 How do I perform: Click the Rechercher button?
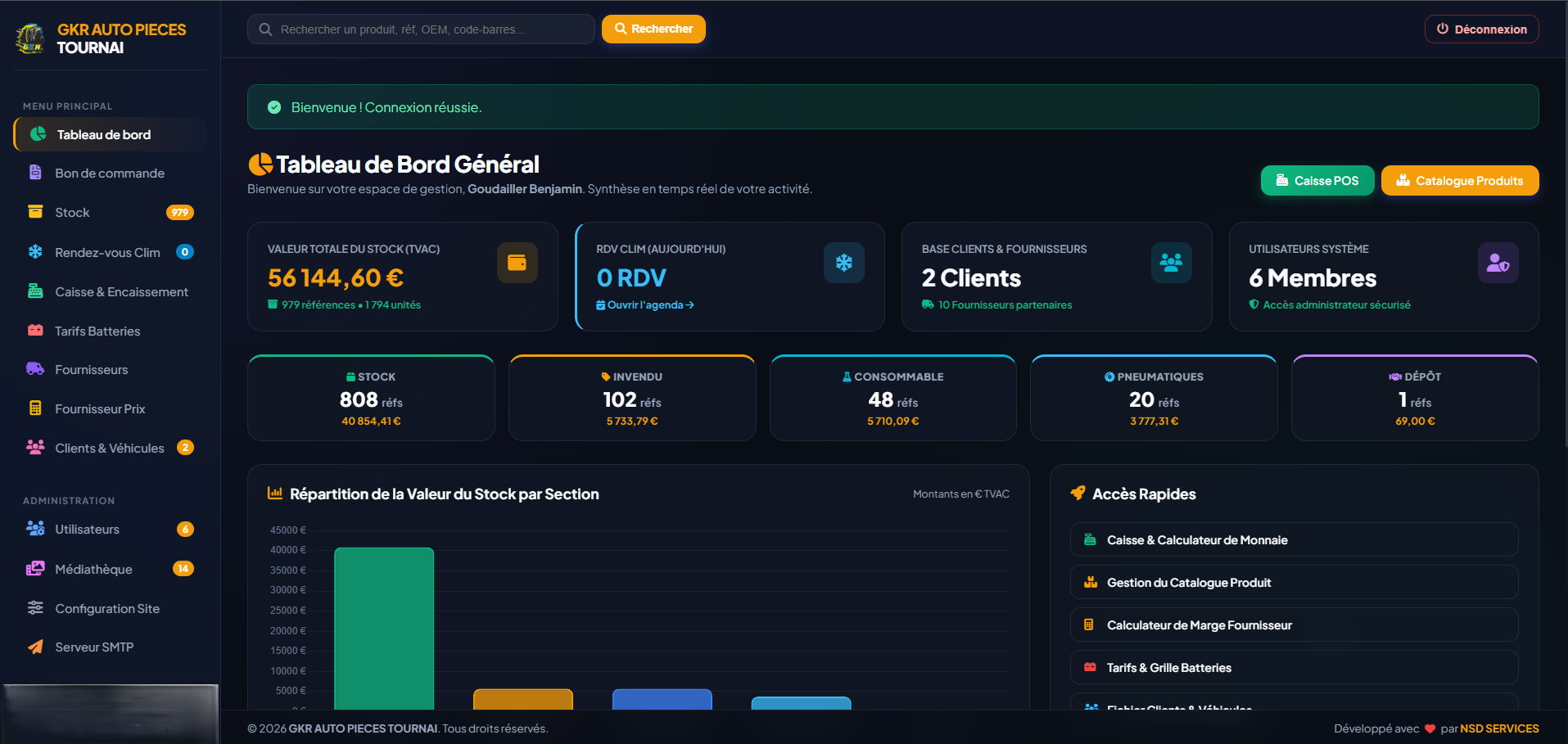[x=653, y=29]
